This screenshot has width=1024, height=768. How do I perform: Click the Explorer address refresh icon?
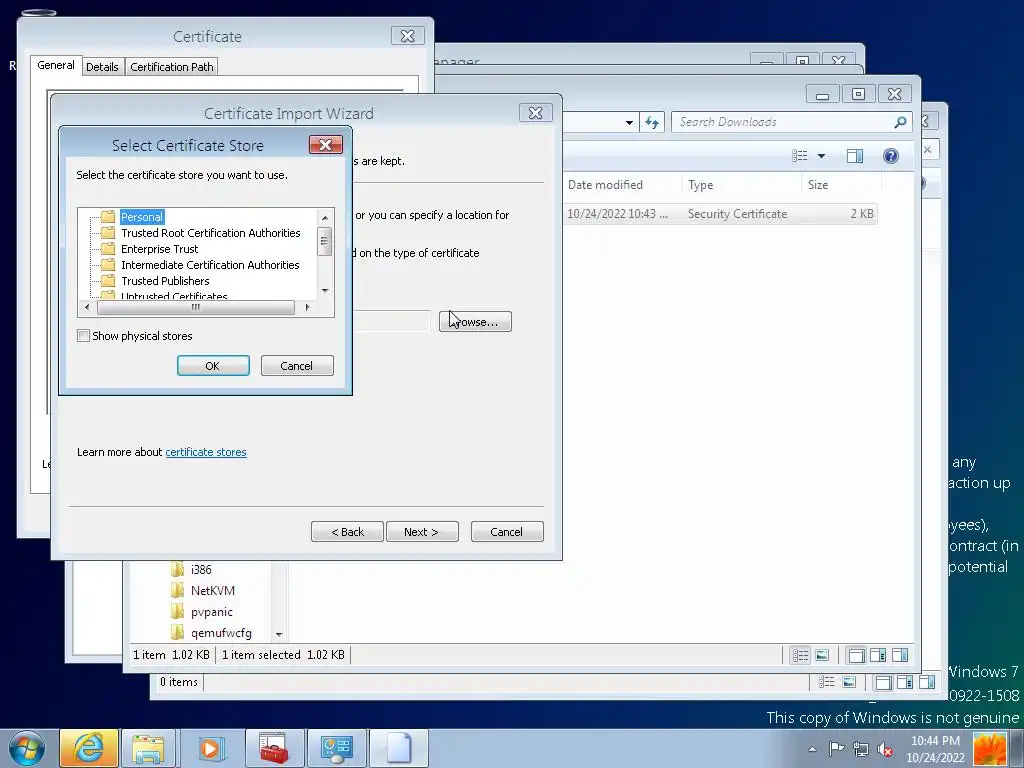pyautogui.click(x=652, y=122)
